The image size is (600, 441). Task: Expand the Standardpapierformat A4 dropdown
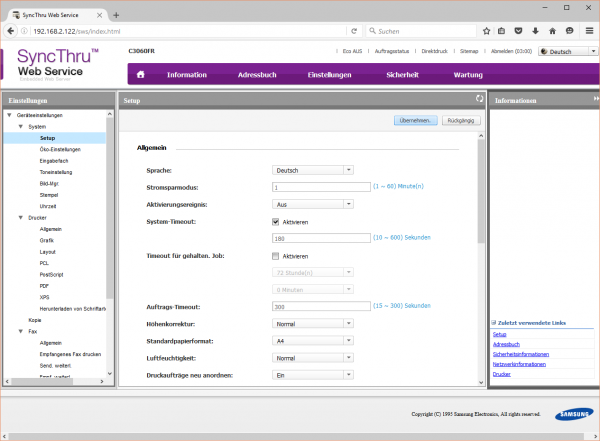[313, 340]
